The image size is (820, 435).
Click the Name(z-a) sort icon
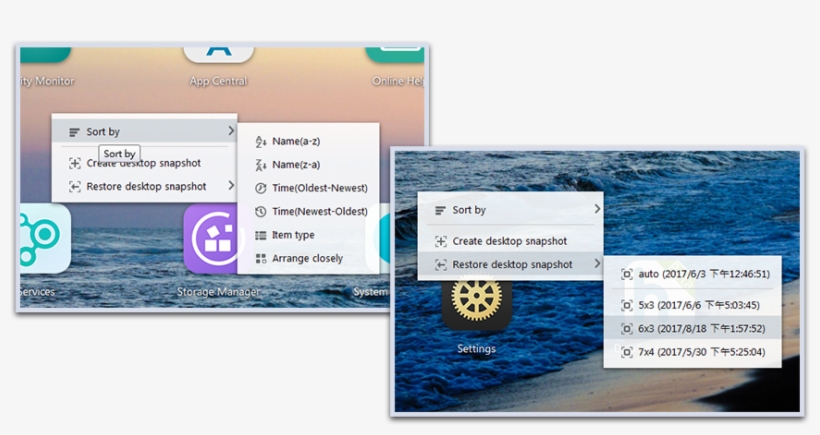coord(260,165)
